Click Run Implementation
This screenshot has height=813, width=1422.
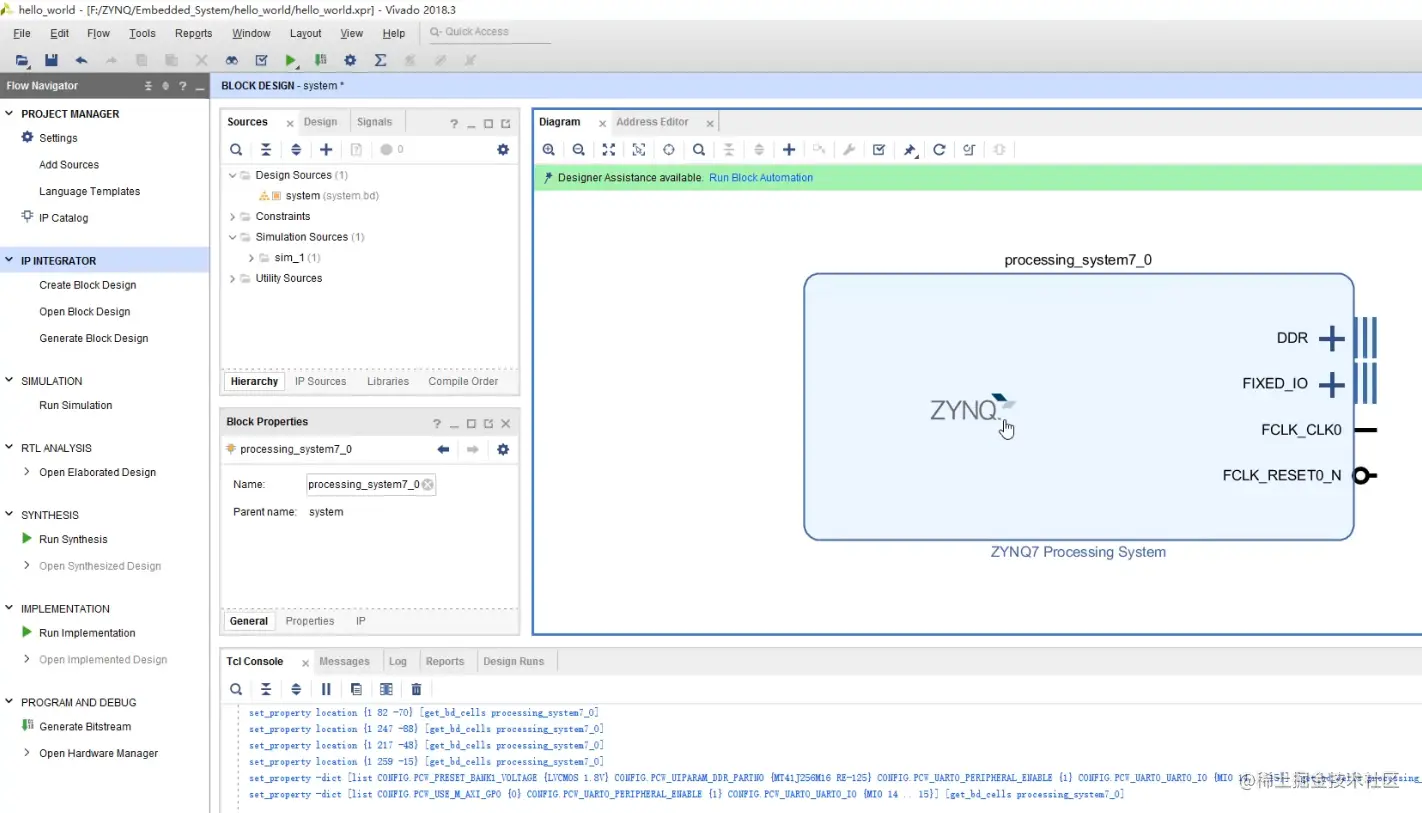(x=87, y=633)
